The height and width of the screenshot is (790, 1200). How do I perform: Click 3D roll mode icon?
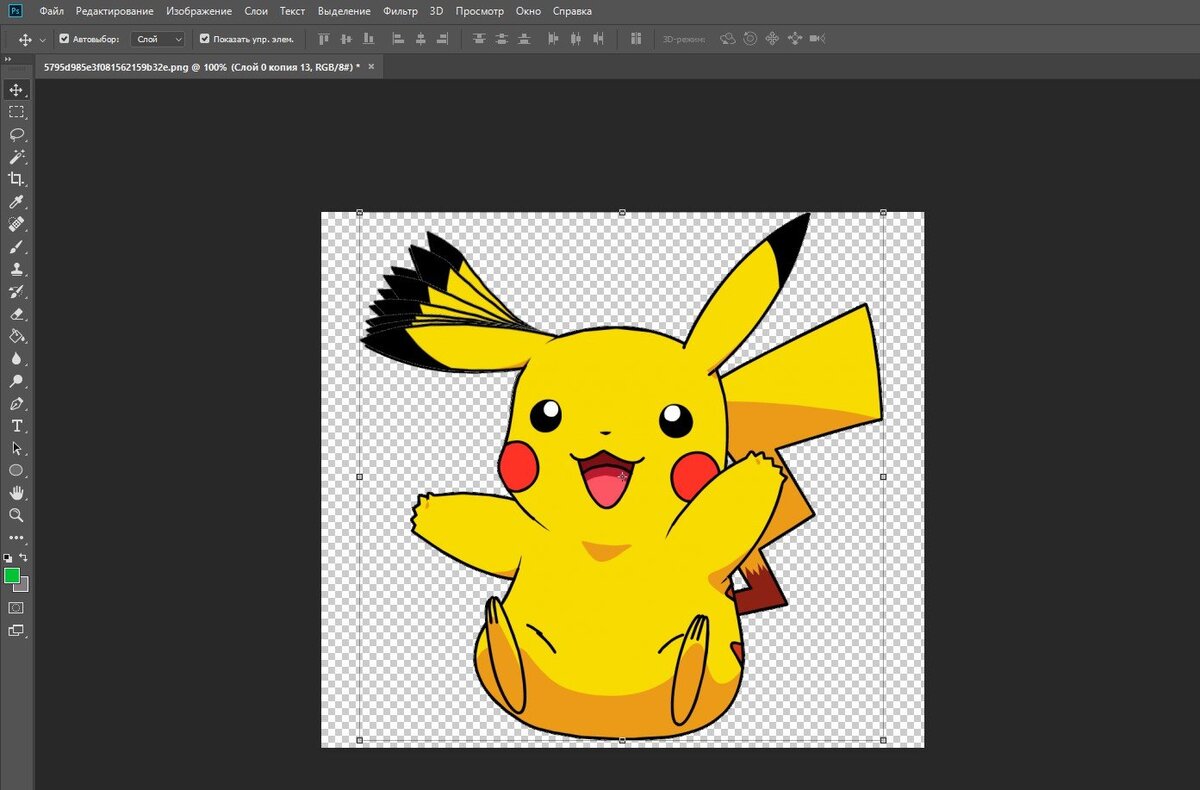click(750, 39)
